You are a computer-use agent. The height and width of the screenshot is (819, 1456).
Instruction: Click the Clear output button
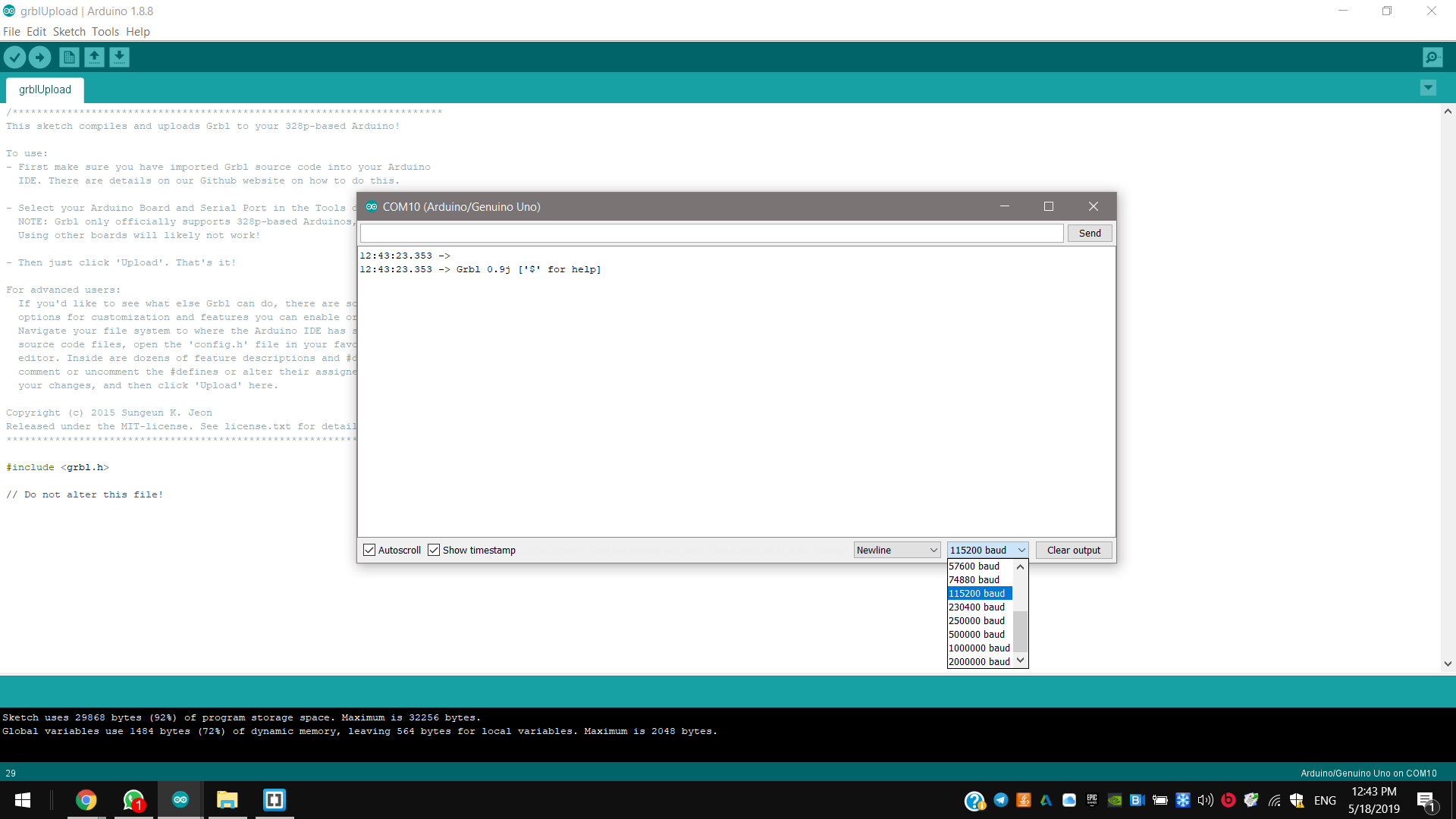tap(1073, 550)
